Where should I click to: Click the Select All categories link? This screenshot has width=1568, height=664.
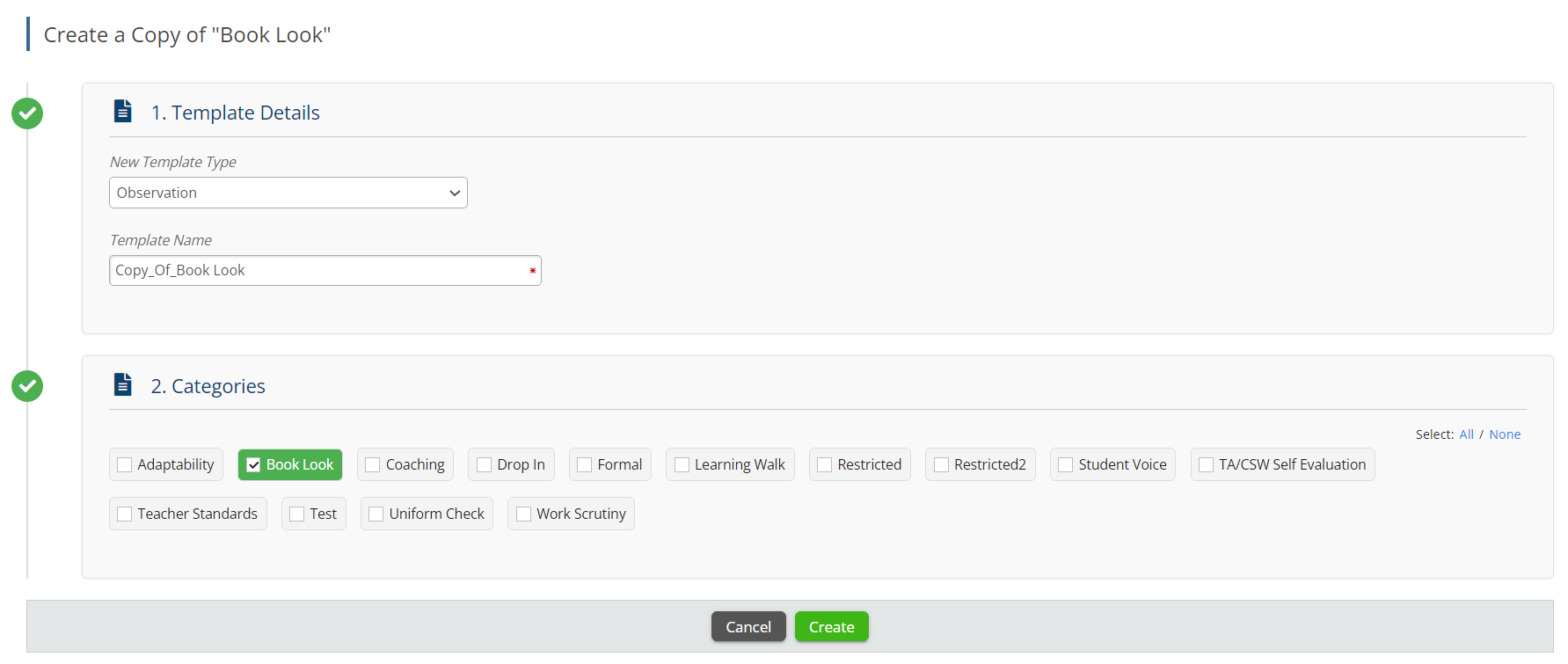1466,434
